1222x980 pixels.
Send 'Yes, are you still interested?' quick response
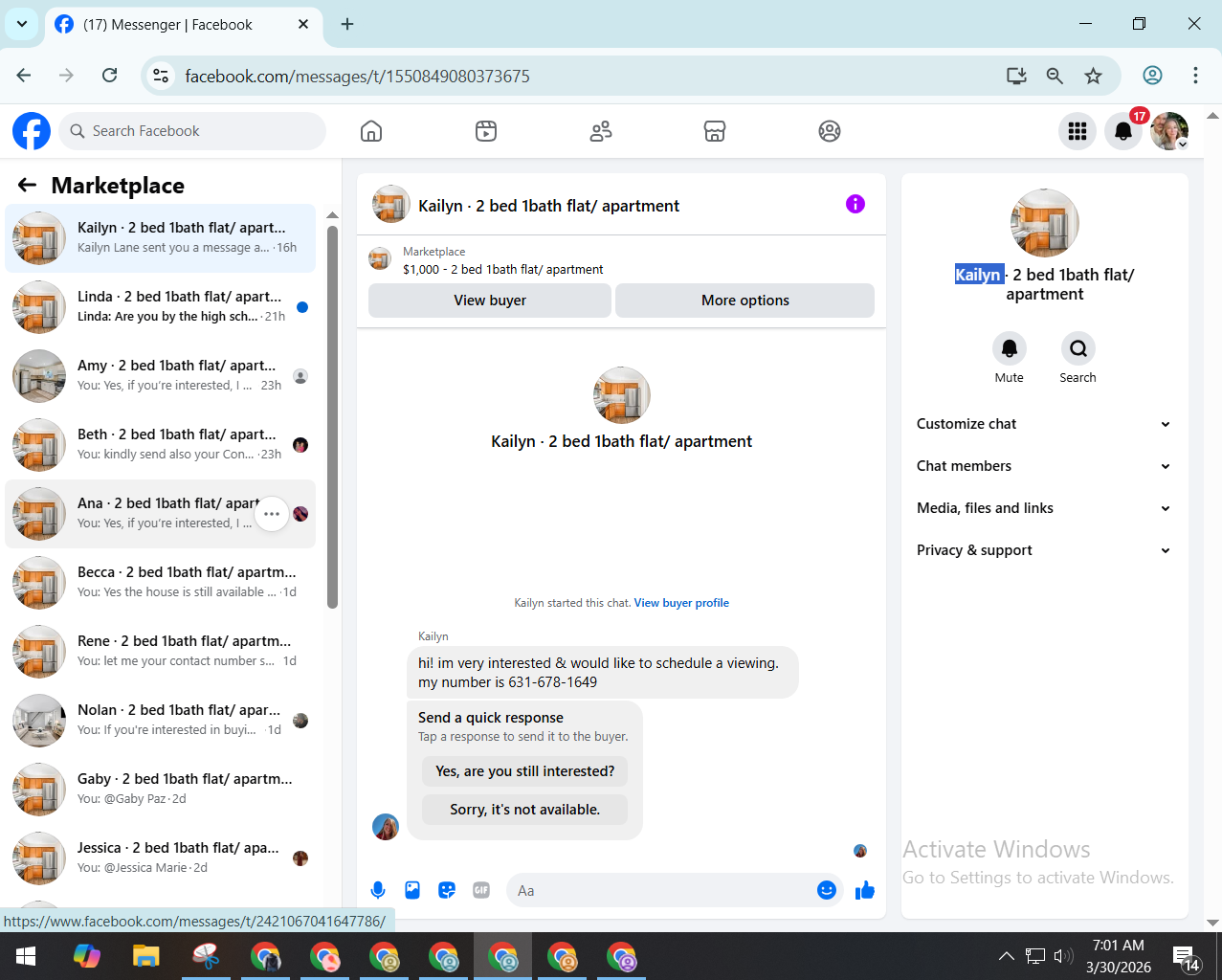click(524, 771)
